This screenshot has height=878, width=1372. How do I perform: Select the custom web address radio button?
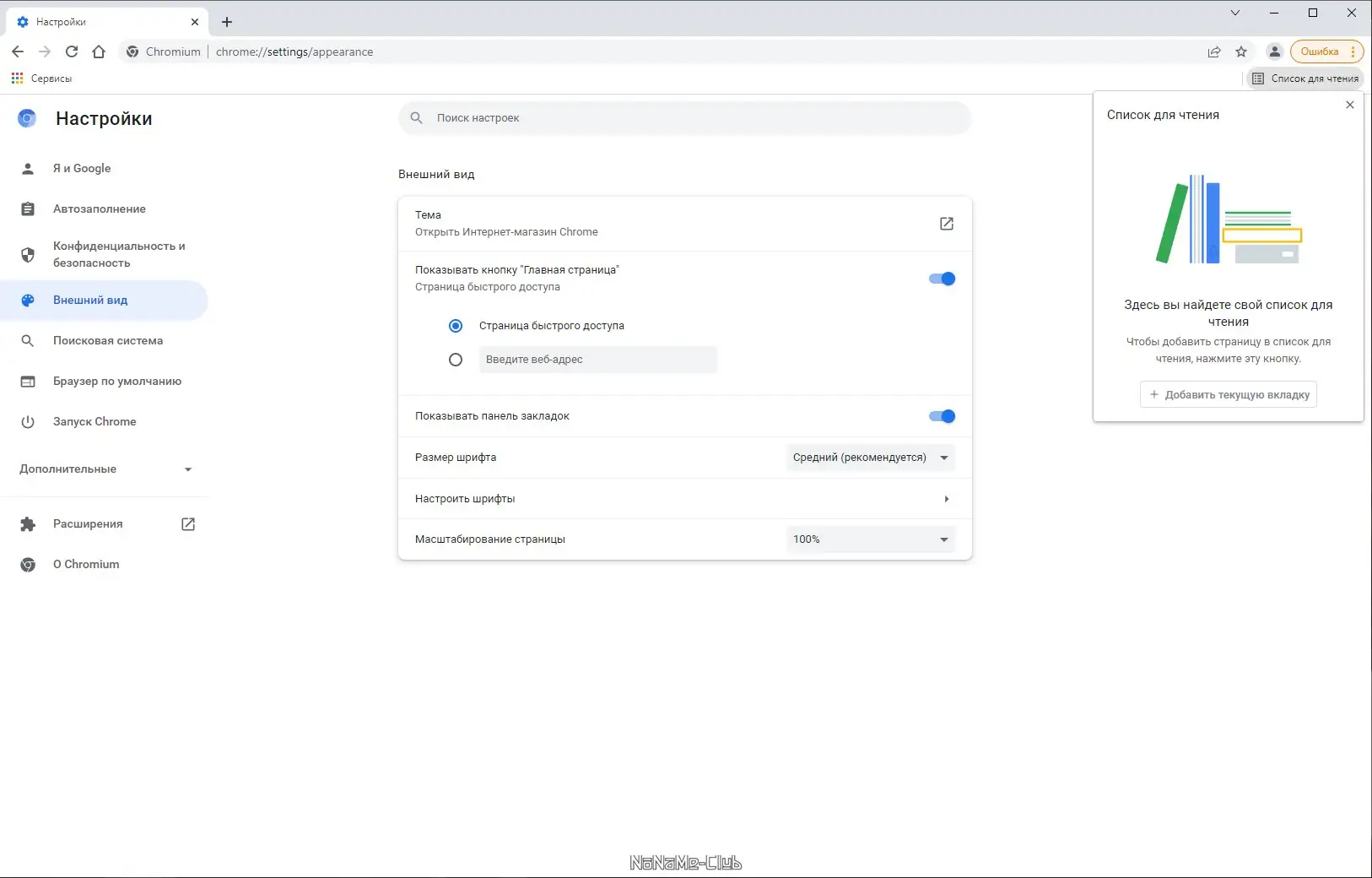click(456, 360)
